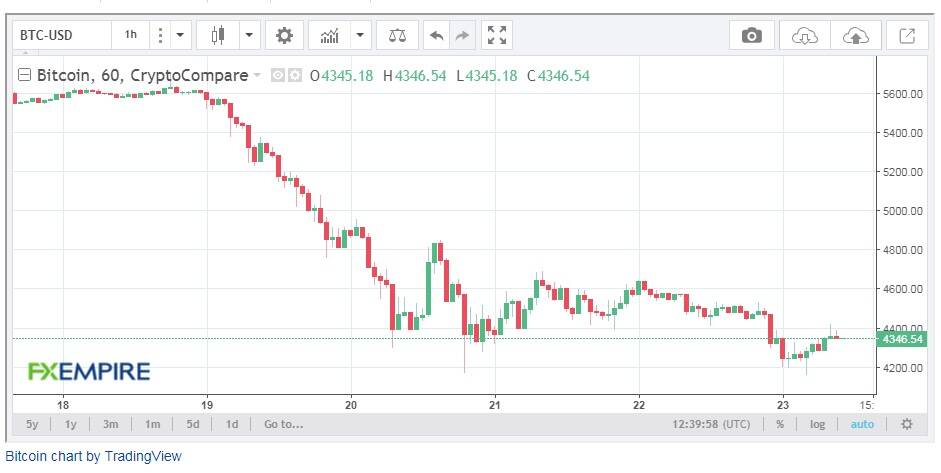Hide Bitcoin series with eye icon
Image resolution: width=941 pixels, height=473 pixels.
coord(277,76)
